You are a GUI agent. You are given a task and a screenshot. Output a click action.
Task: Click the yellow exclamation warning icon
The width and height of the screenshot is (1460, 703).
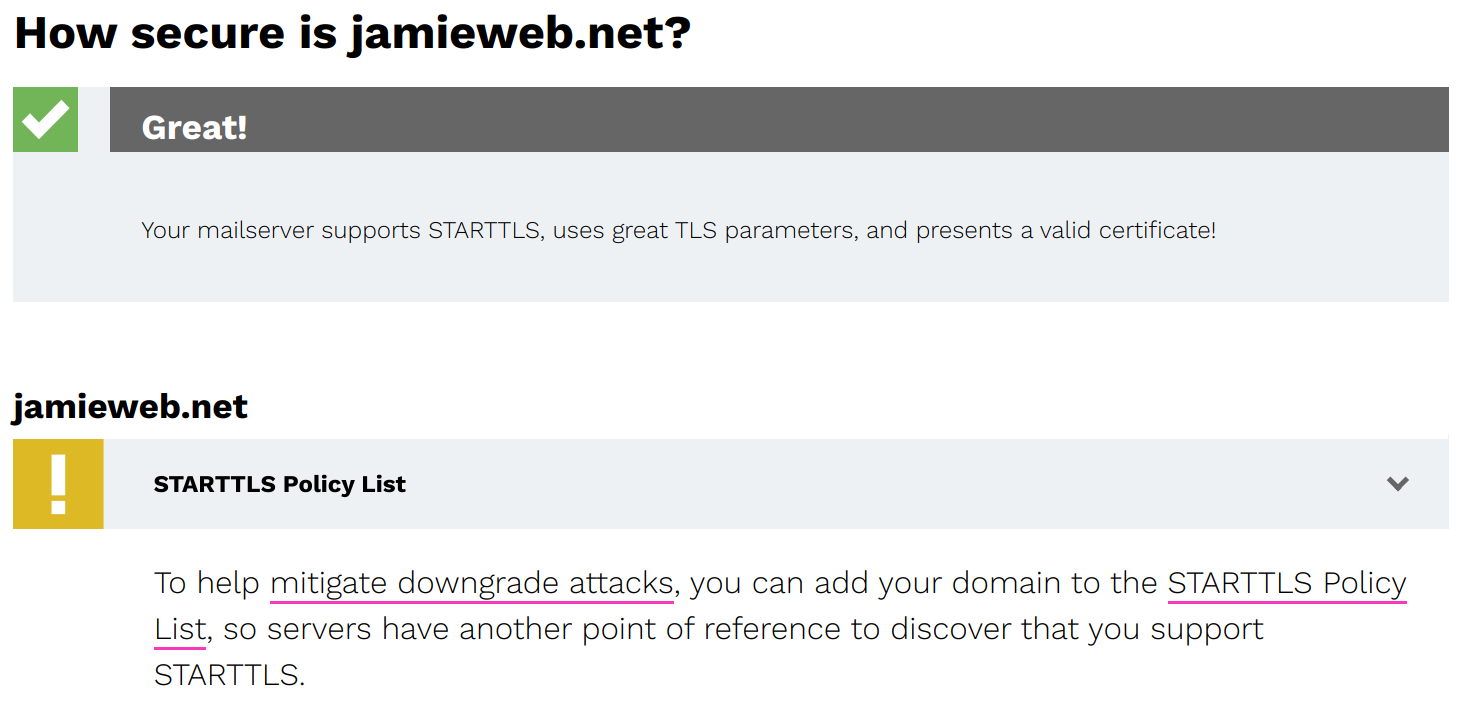[x=58, y=484]
